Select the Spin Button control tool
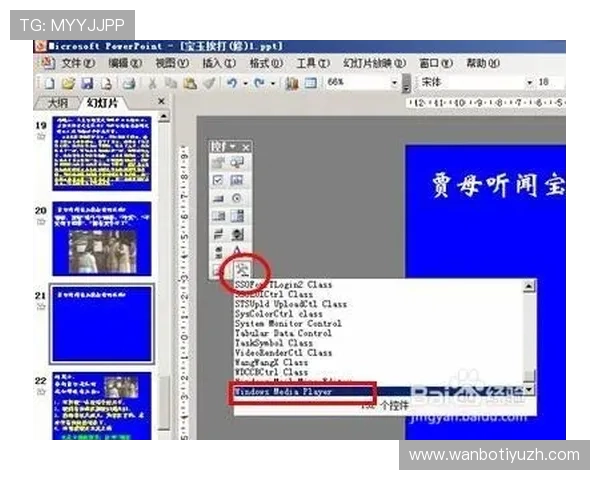Viewport: 600px width, 480px height. coord(237,234)
